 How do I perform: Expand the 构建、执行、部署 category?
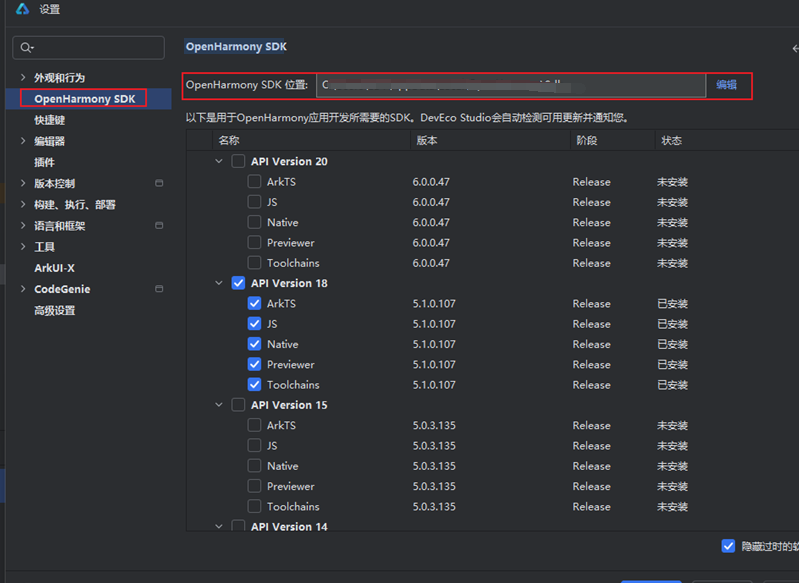[23, 205]
